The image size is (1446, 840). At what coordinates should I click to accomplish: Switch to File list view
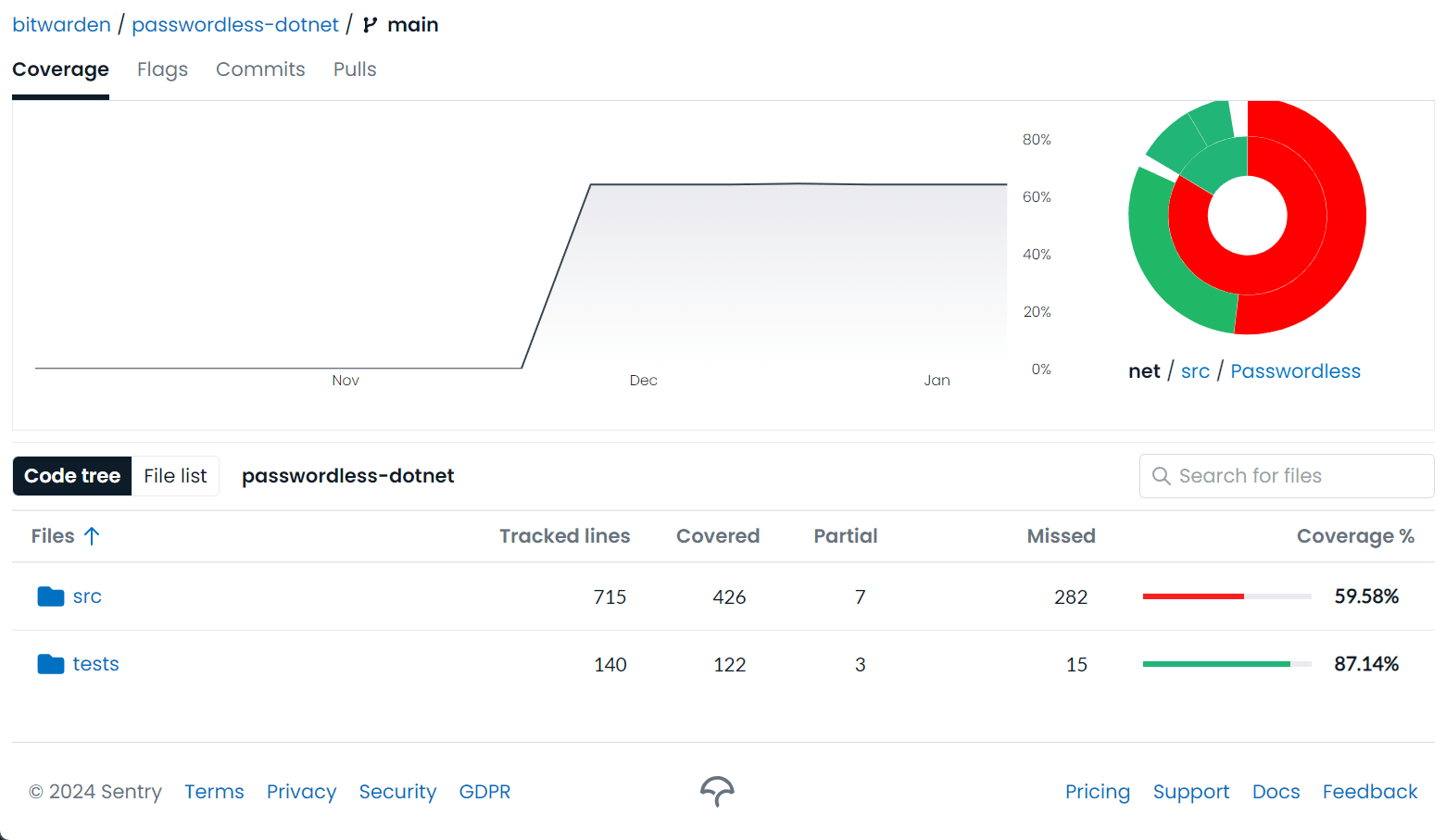[x=175, y=475]
